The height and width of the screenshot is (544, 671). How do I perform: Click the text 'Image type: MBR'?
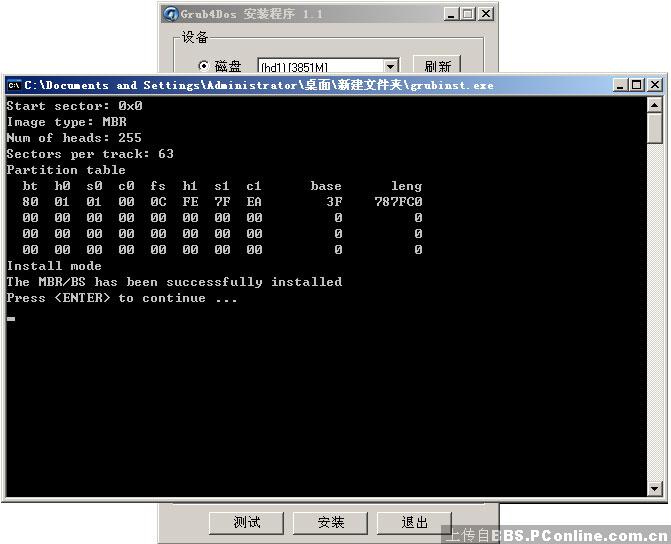66,122
